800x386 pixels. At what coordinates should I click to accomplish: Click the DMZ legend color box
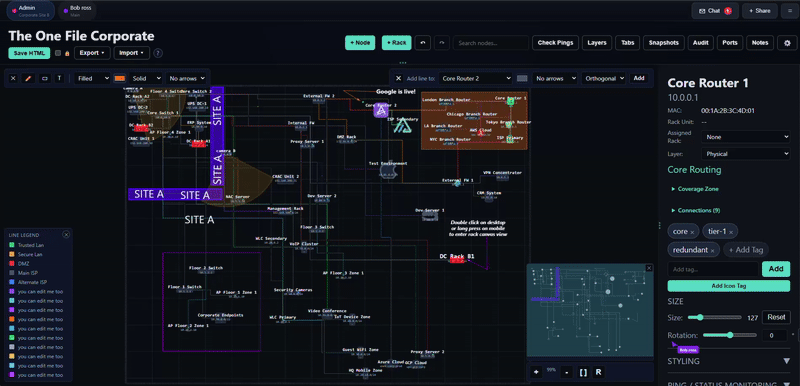coord(11,264)
